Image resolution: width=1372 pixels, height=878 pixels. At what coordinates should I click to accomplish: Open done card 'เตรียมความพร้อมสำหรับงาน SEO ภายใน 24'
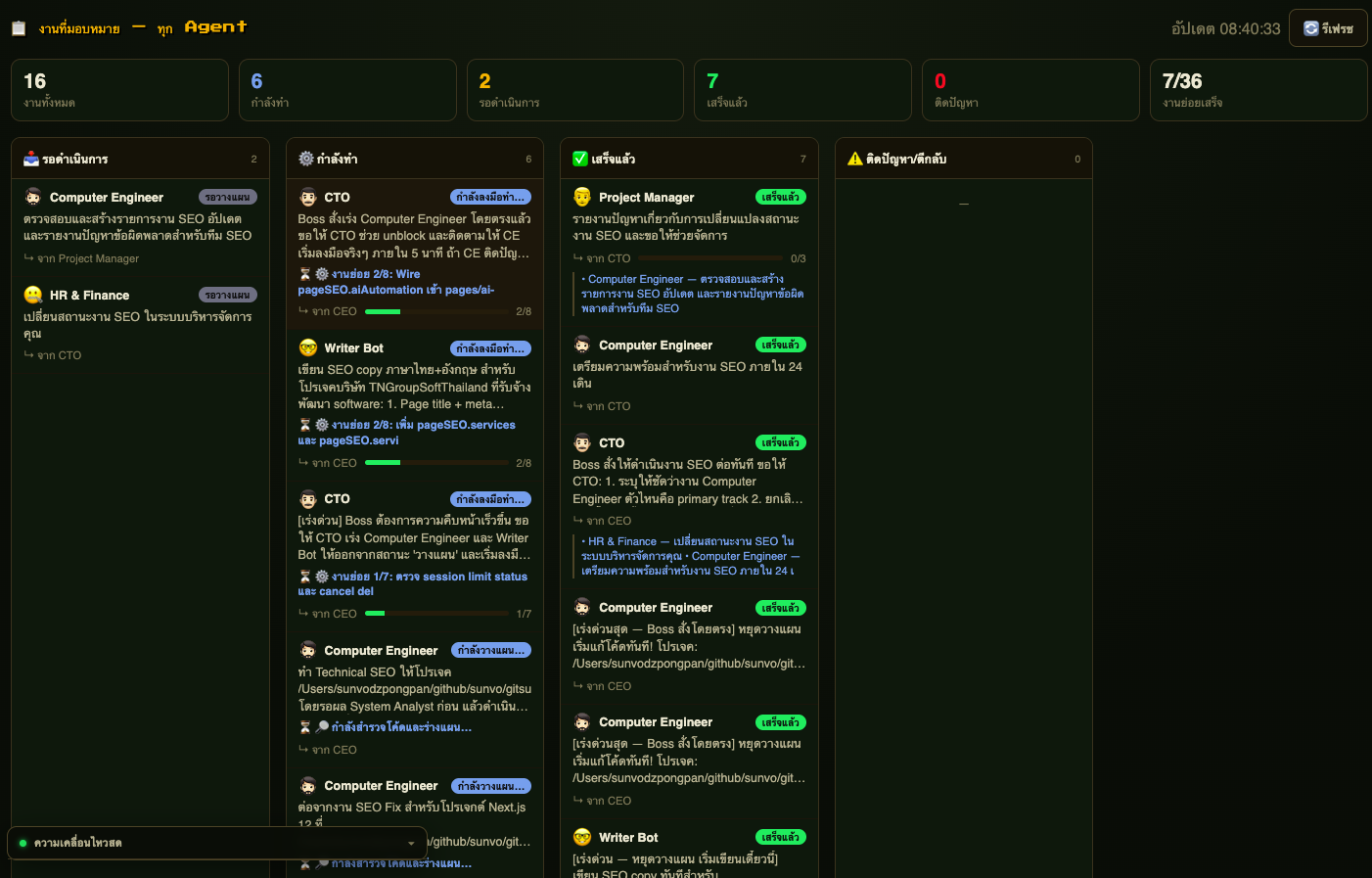[x=690, y=374]
